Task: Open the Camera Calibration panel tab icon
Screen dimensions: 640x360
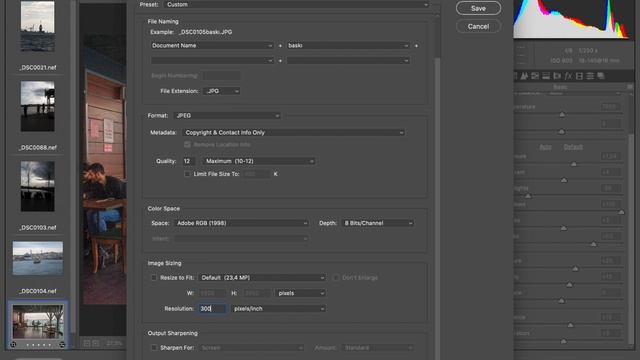Action: click(579, 76)
